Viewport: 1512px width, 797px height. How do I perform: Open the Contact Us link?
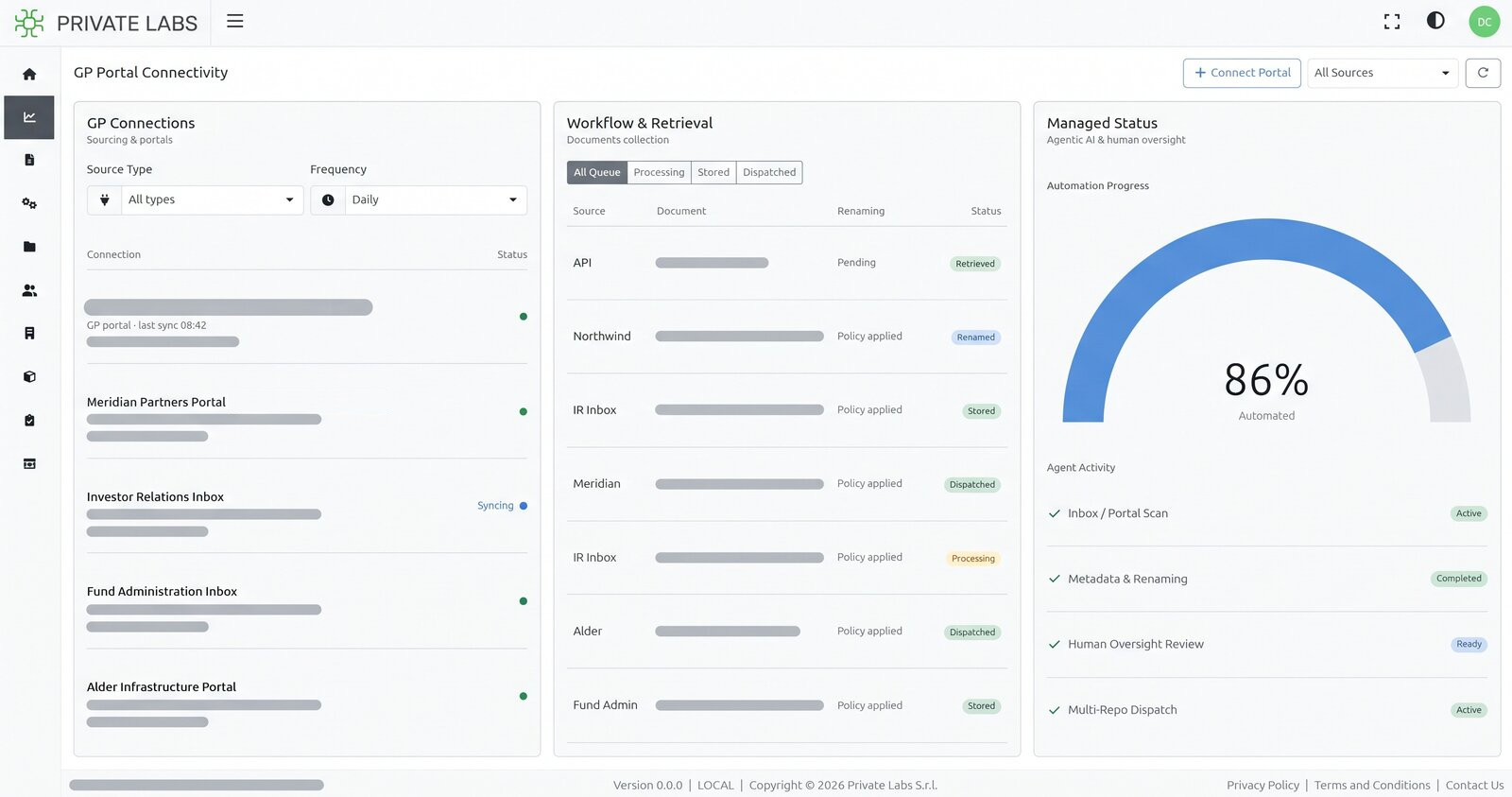pyautogui.click(x=1474, y=785)
